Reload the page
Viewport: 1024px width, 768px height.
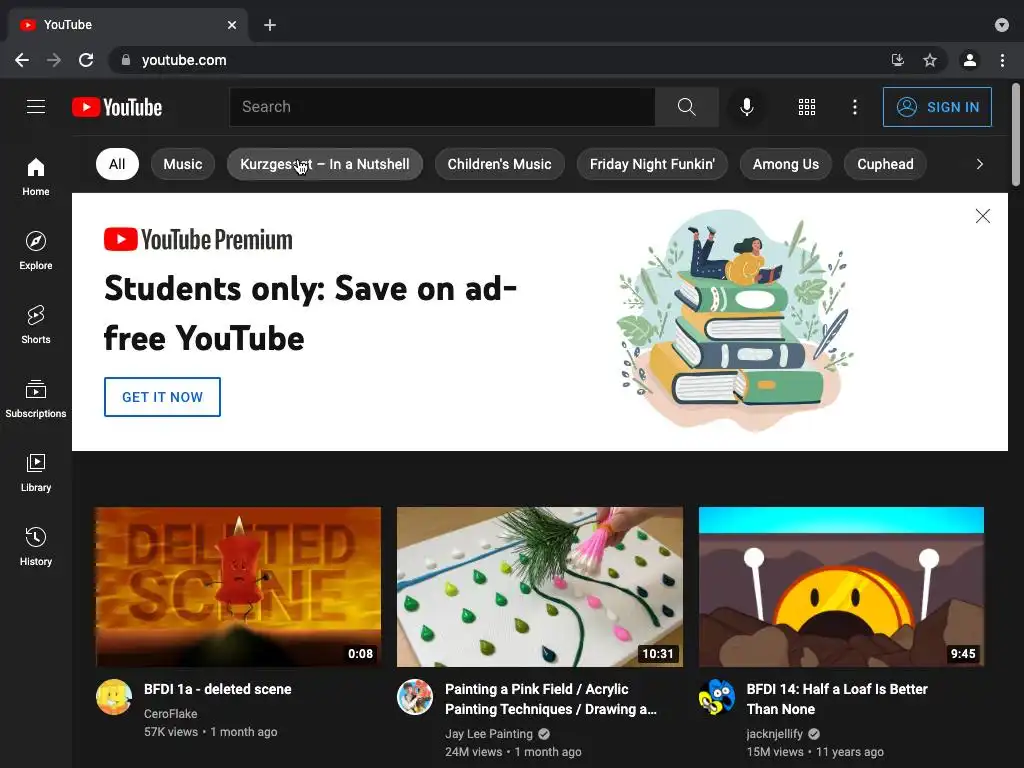pos(86,60)
